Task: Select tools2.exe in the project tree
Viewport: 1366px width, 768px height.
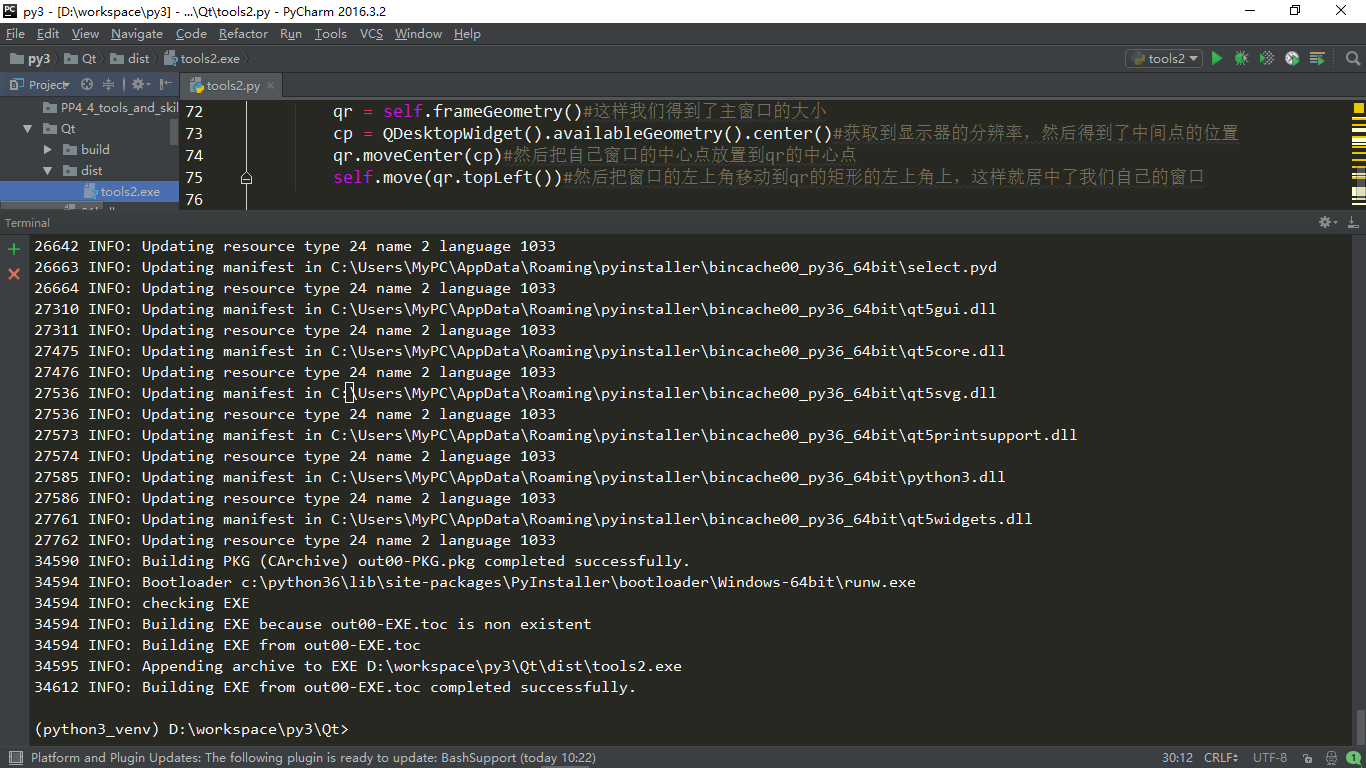Action: pyautogui.click(x=90, y=192)
